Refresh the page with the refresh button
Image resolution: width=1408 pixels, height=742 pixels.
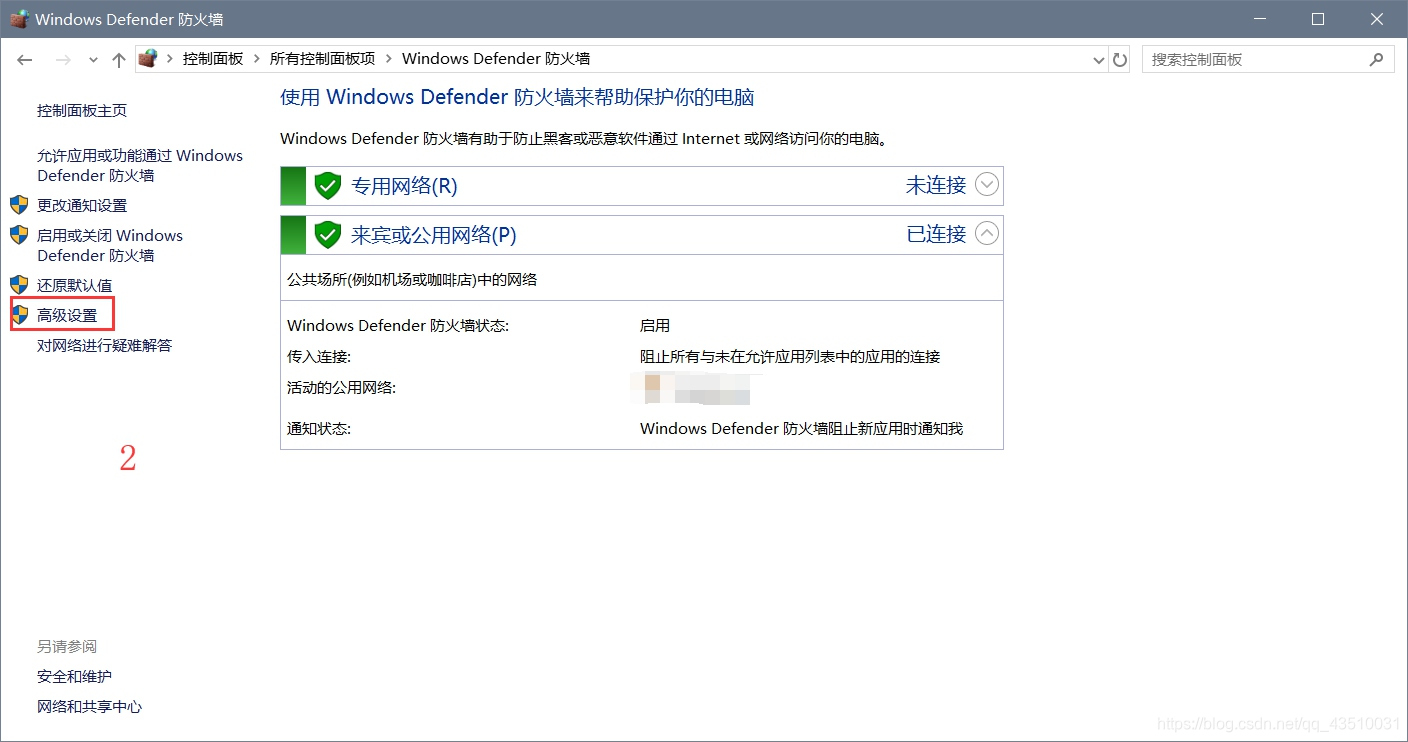click(1120, 60)
